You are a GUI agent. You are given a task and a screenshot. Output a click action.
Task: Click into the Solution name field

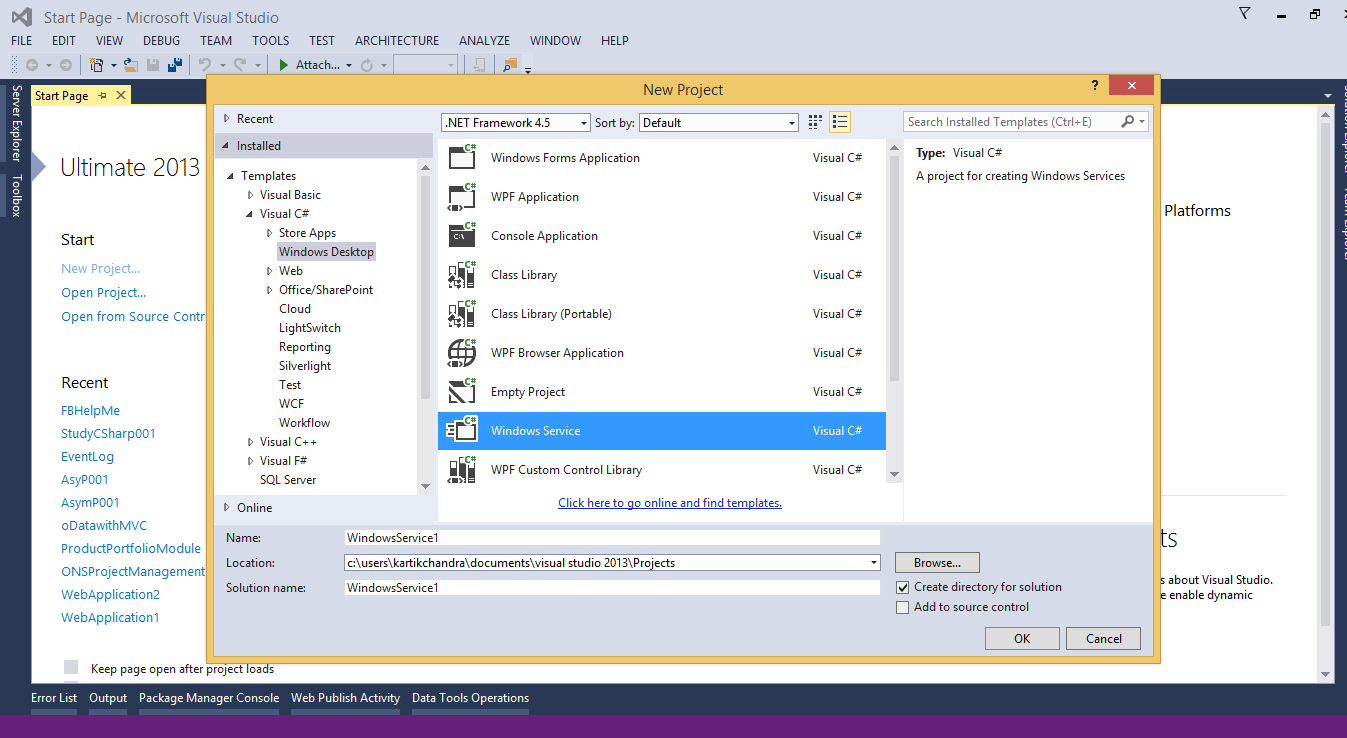tap(612, 588)
